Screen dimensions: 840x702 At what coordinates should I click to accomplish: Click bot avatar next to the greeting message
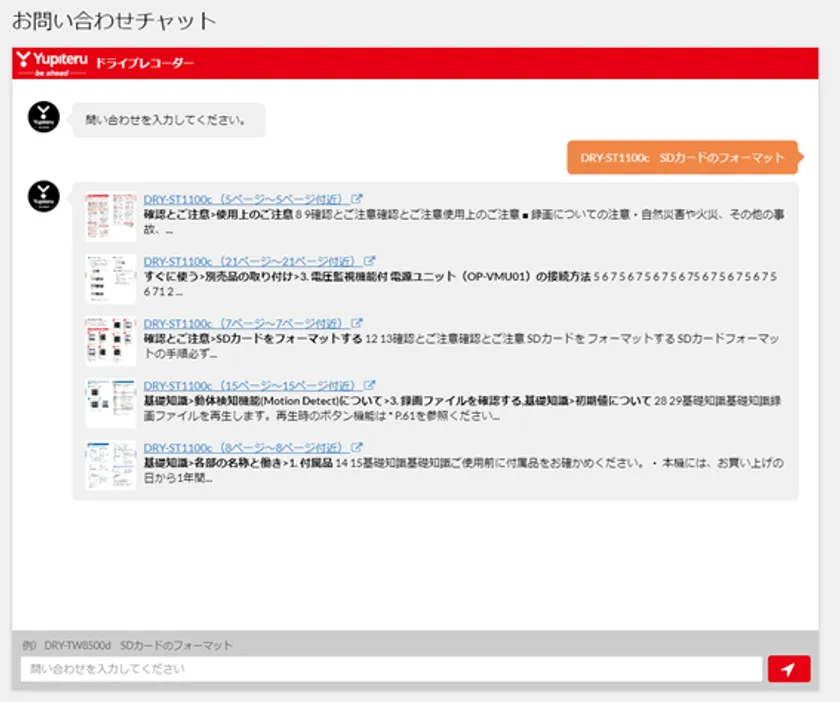pyautogui.click(x=43, y=118)
